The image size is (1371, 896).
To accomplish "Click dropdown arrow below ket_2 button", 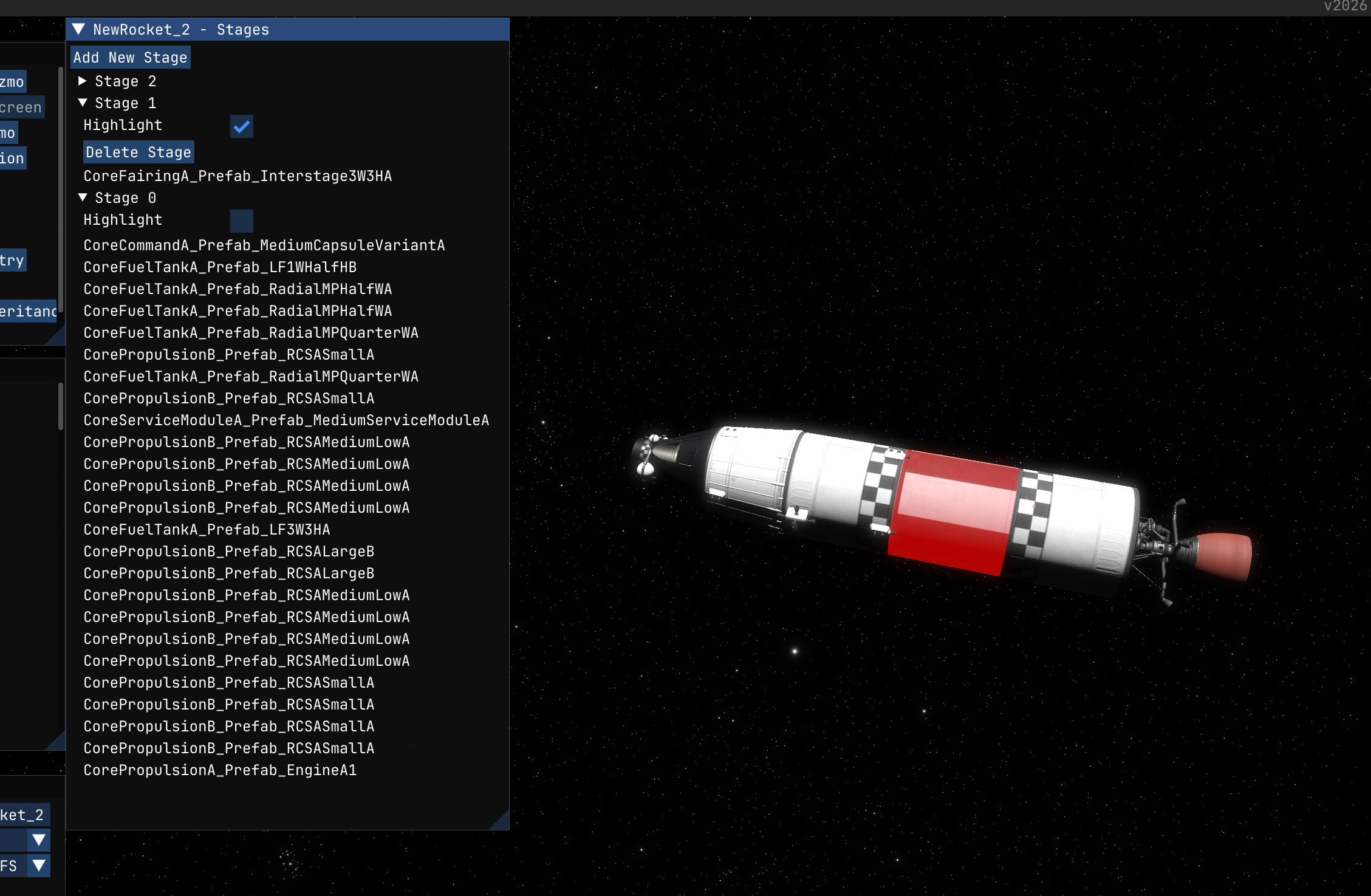I will pyautogui.click(x=39, y=840).
